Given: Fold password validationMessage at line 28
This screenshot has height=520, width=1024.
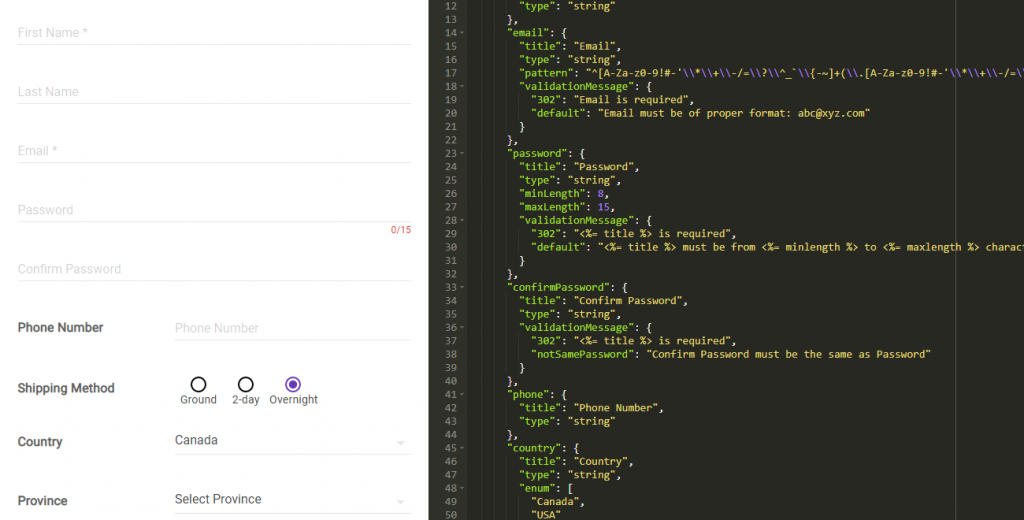Looking at the screenshot, I should pos(462,220).
